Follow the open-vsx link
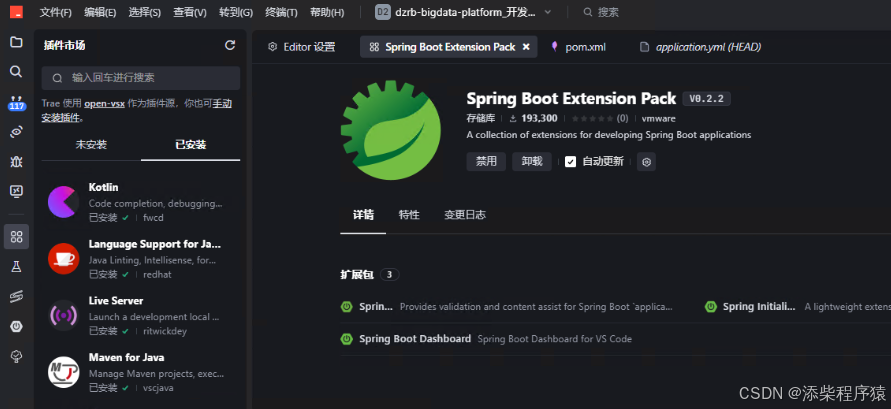This screenshot has width=891, height=409. tap(105, 104)
